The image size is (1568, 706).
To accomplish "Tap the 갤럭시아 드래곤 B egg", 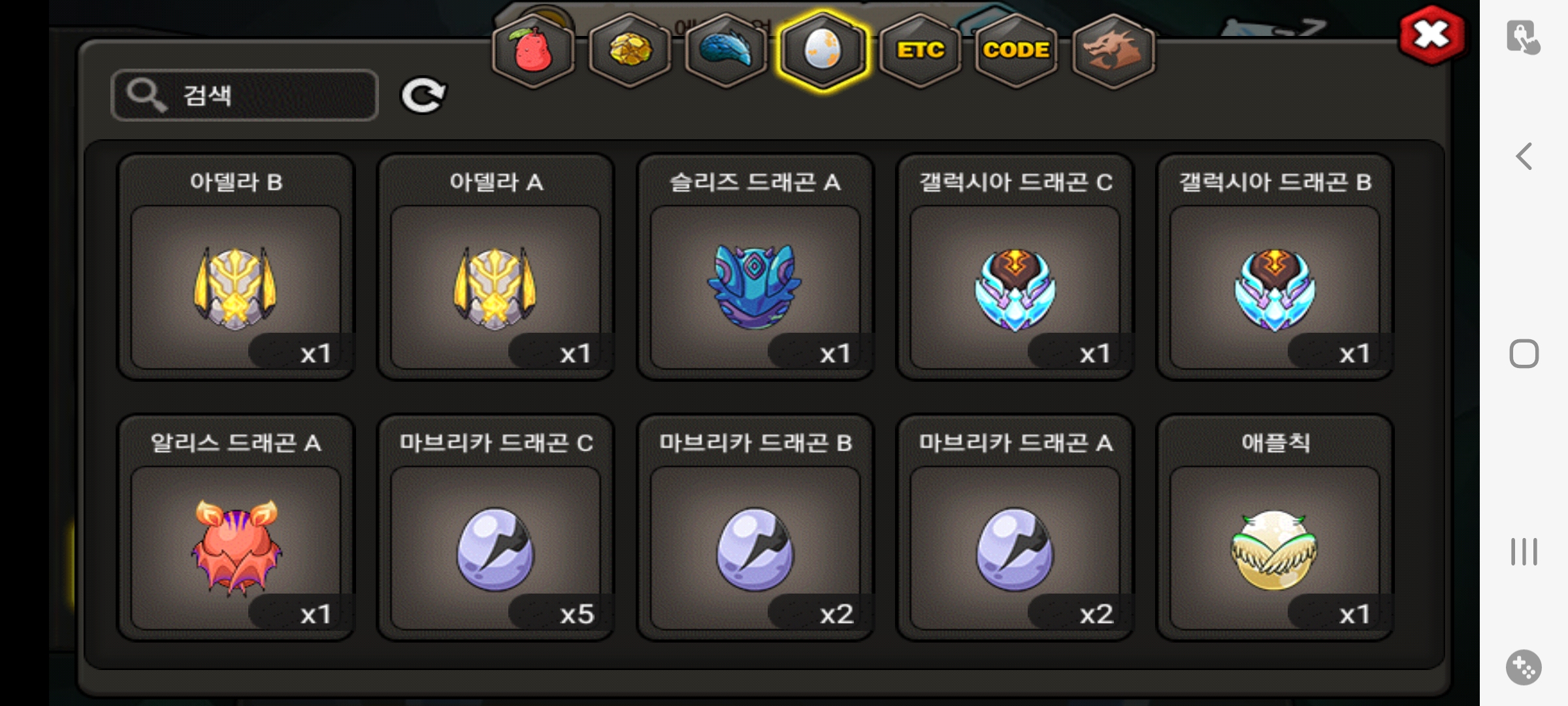I will click(x=1275, y=267).
